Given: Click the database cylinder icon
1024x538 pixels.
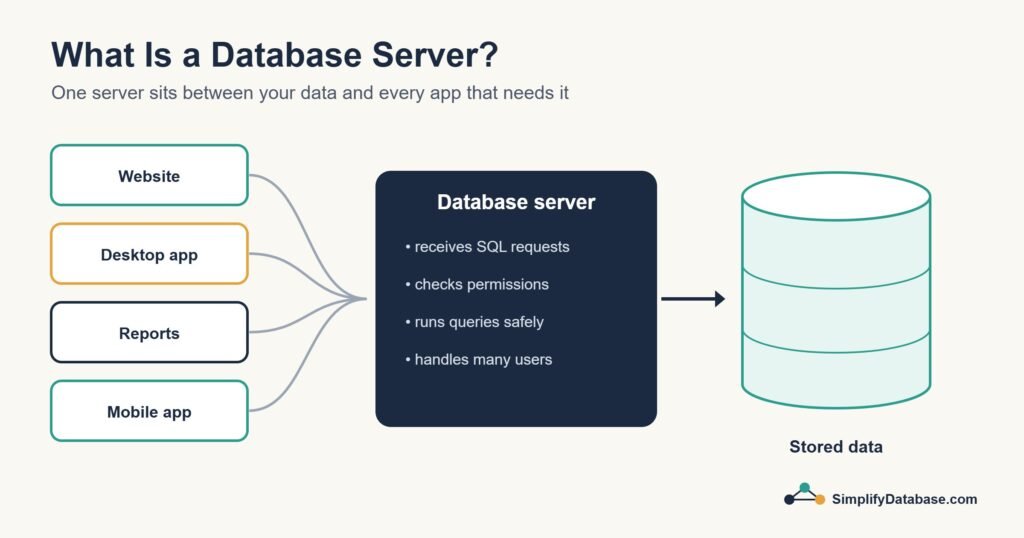Looking at the screenshot, I should (x=836, y=290).
